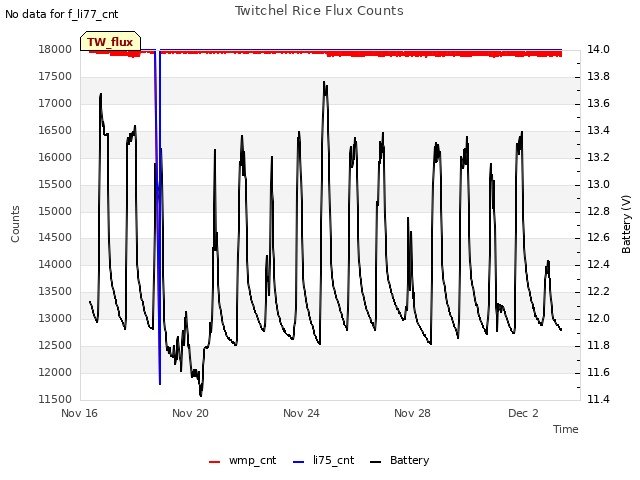Click the Nov 16 x-axis label

(x=79, y=413)
